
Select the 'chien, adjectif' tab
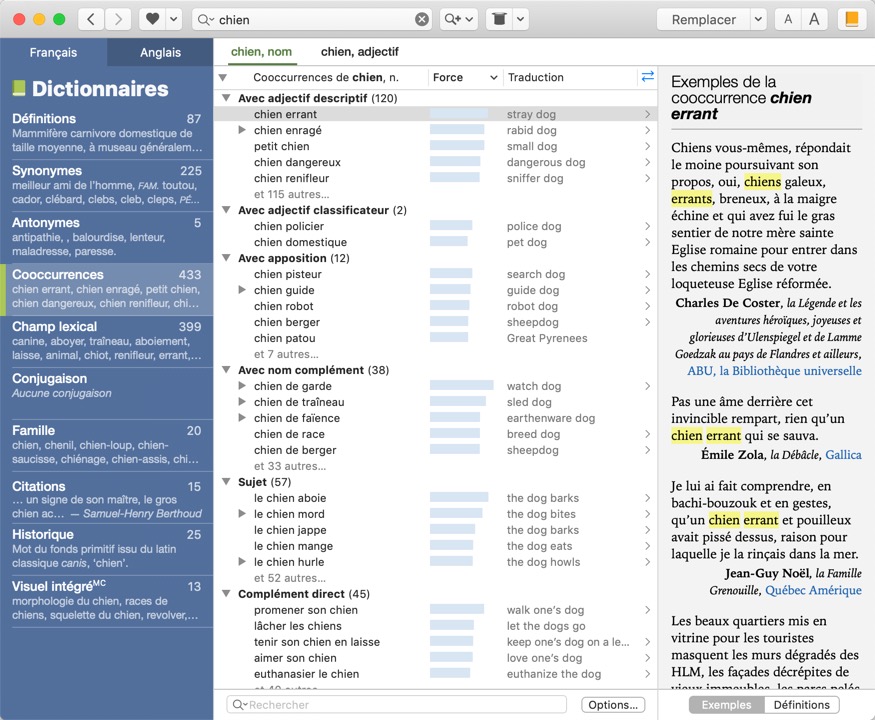click(359, 52)
